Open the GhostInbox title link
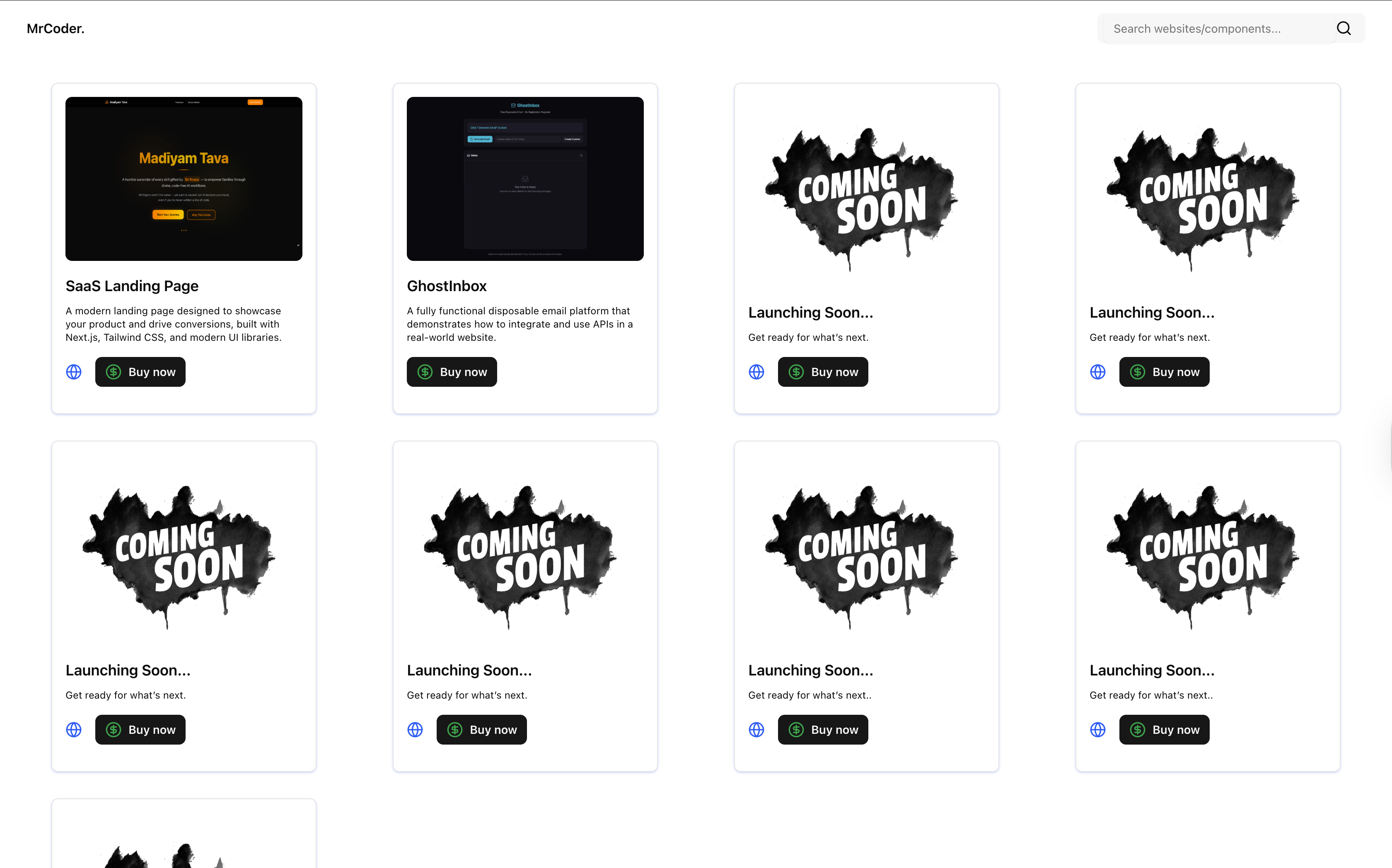 click(447, 285)
